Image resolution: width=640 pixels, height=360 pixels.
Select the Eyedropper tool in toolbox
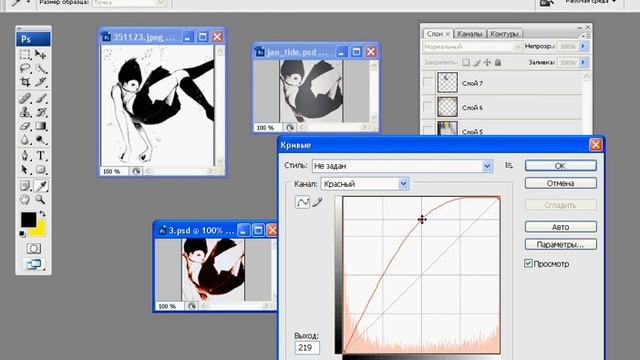(40, 186)
